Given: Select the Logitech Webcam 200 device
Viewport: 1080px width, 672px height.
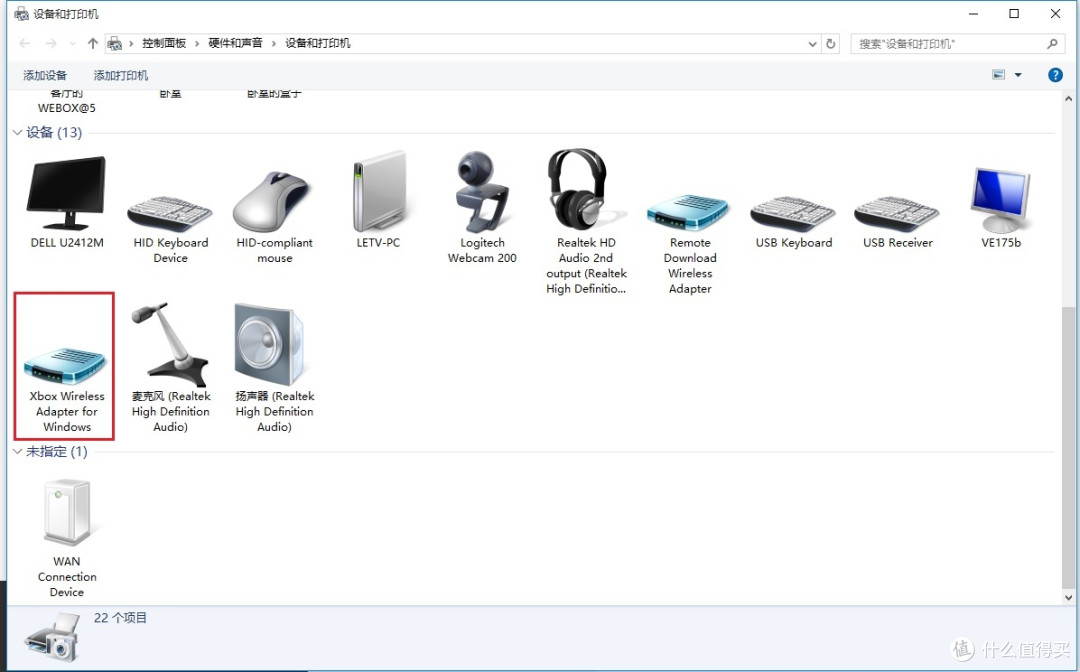Looking at the screenshot, I should tap(482, 208).
